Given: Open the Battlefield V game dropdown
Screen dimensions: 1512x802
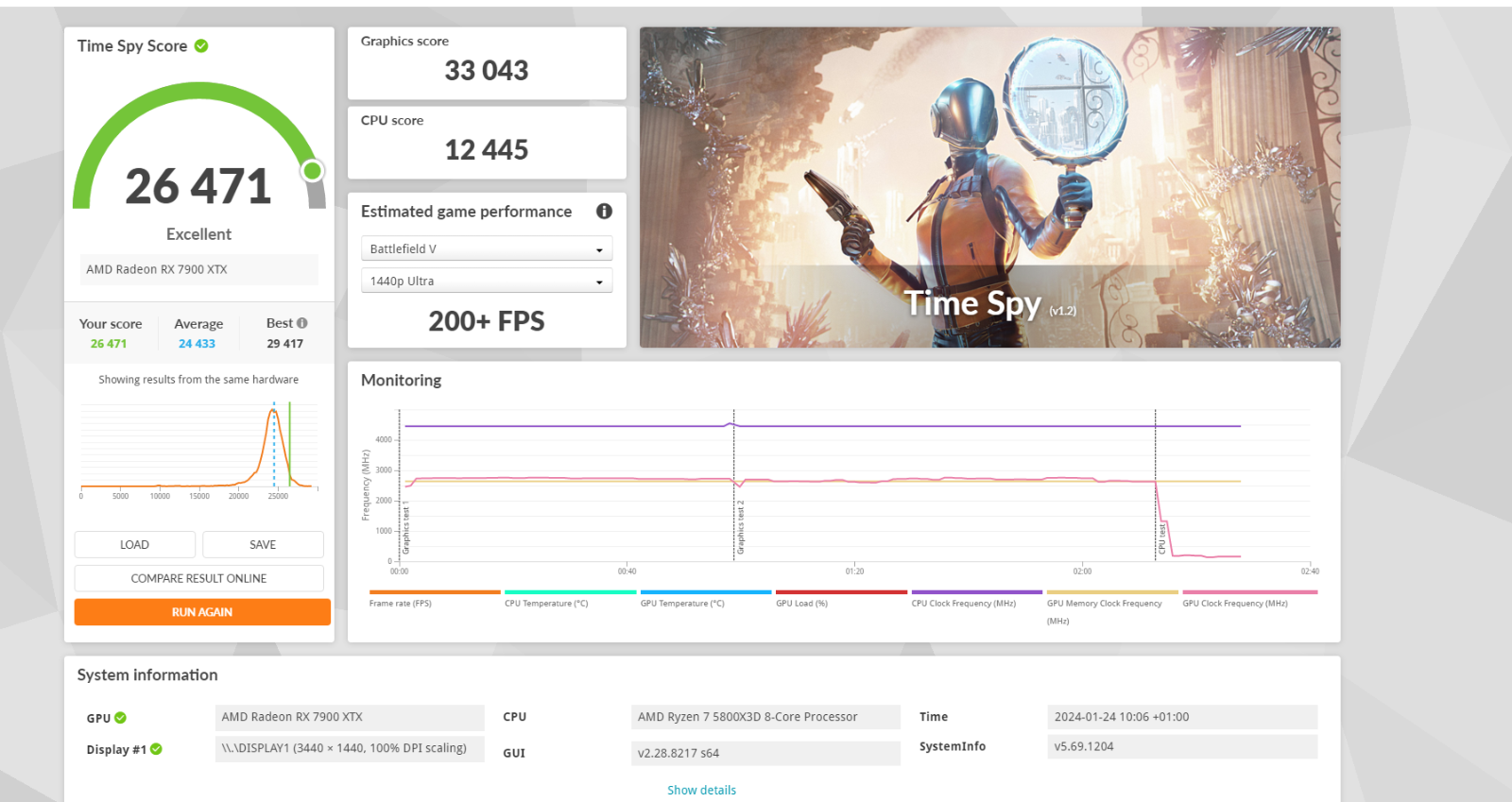Looking at the screenshot, I should coord(487,248).
